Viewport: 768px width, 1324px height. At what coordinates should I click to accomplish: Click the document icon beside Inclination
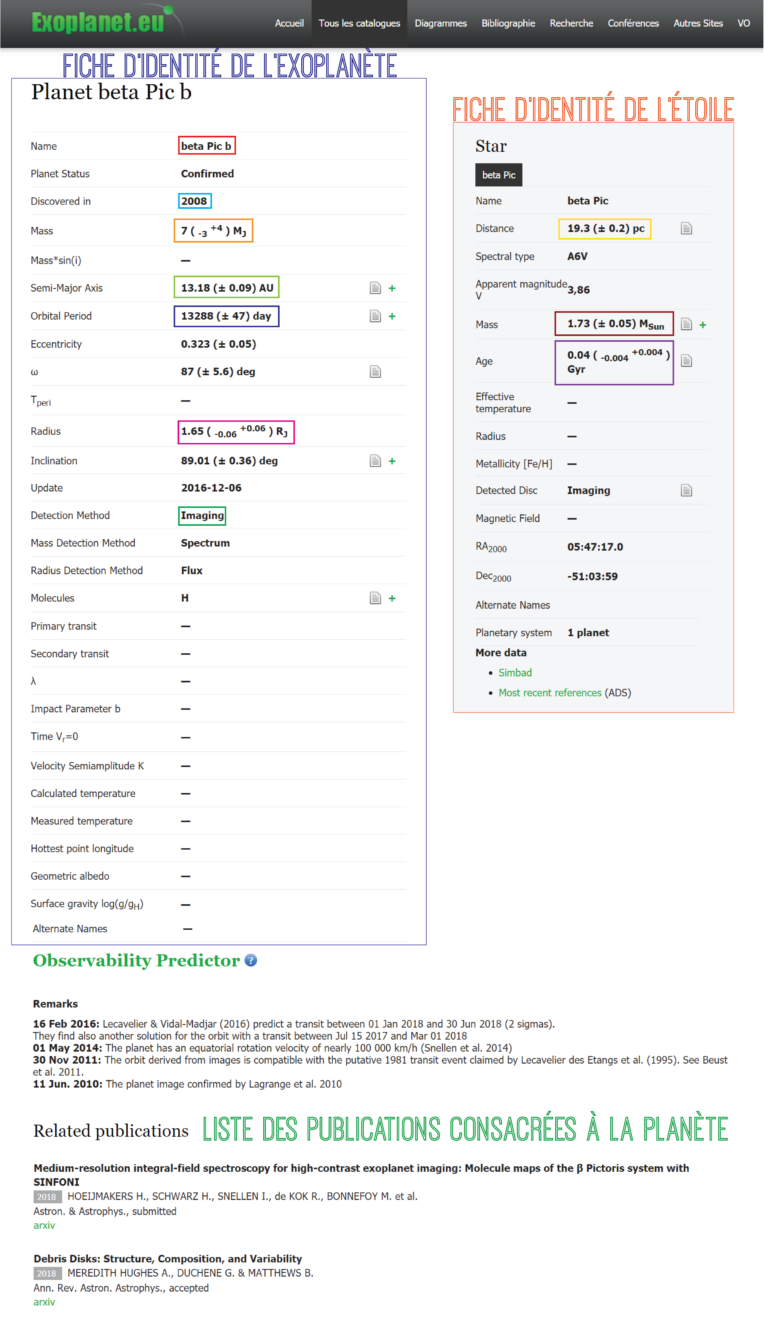pyautogui.click(x=375, y=461)
